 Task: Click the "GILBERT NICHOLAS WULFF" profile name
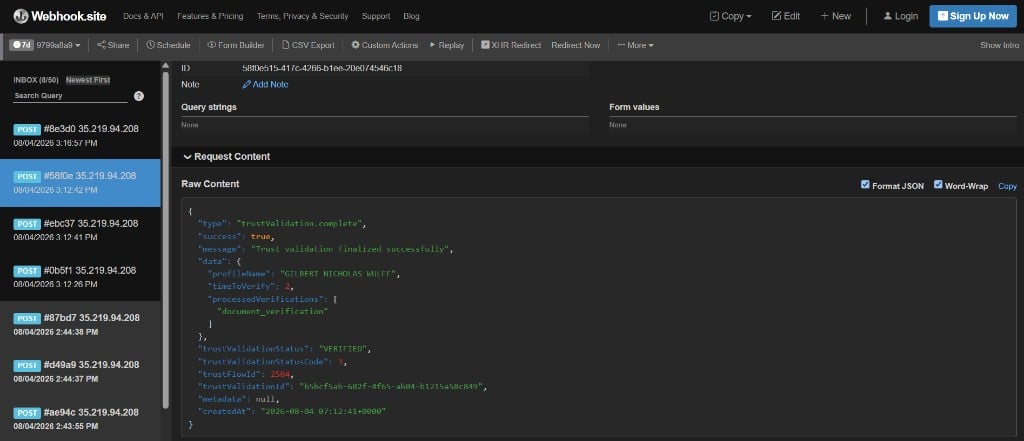[x=340, y=274]
